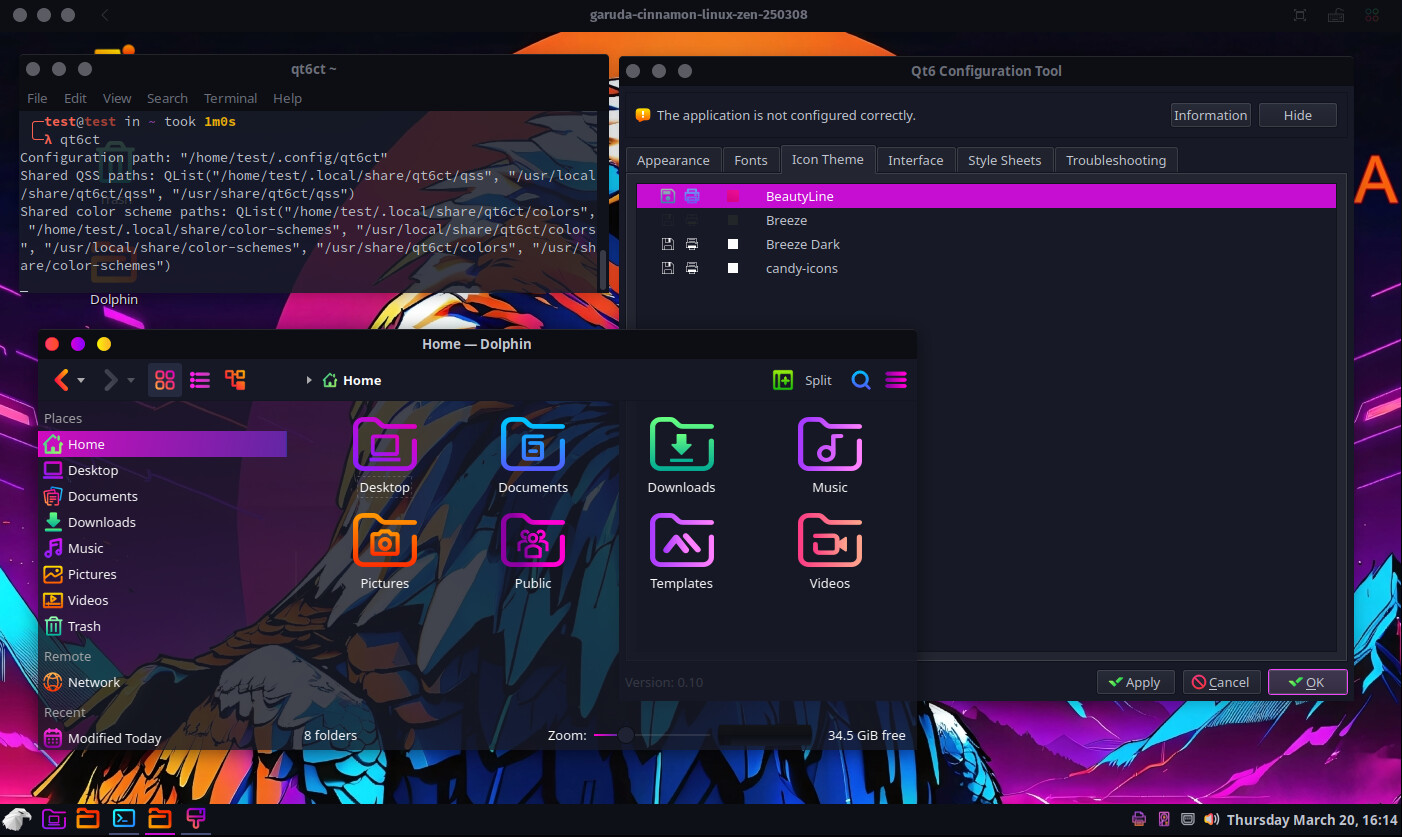Select the Templates folder in the file view
Screen dimensions: 1402x837
coord(681,551)
